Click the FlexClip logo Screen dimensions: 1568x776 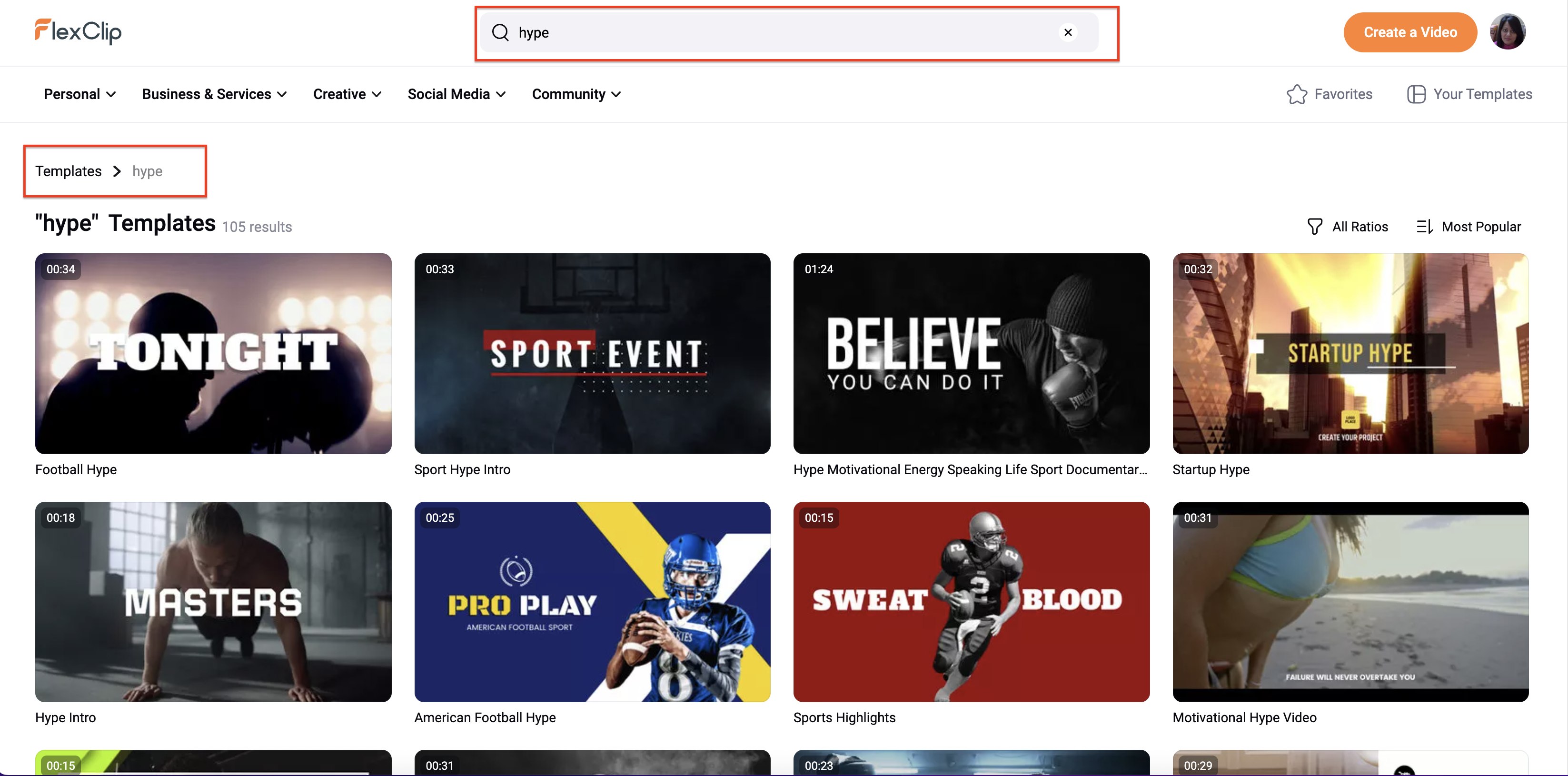click(77, 31)
